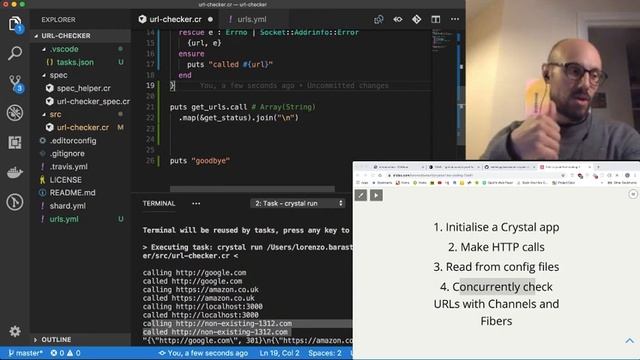Open the Source Control view
This screenshot has height=360, width=640.
point(15,83)
